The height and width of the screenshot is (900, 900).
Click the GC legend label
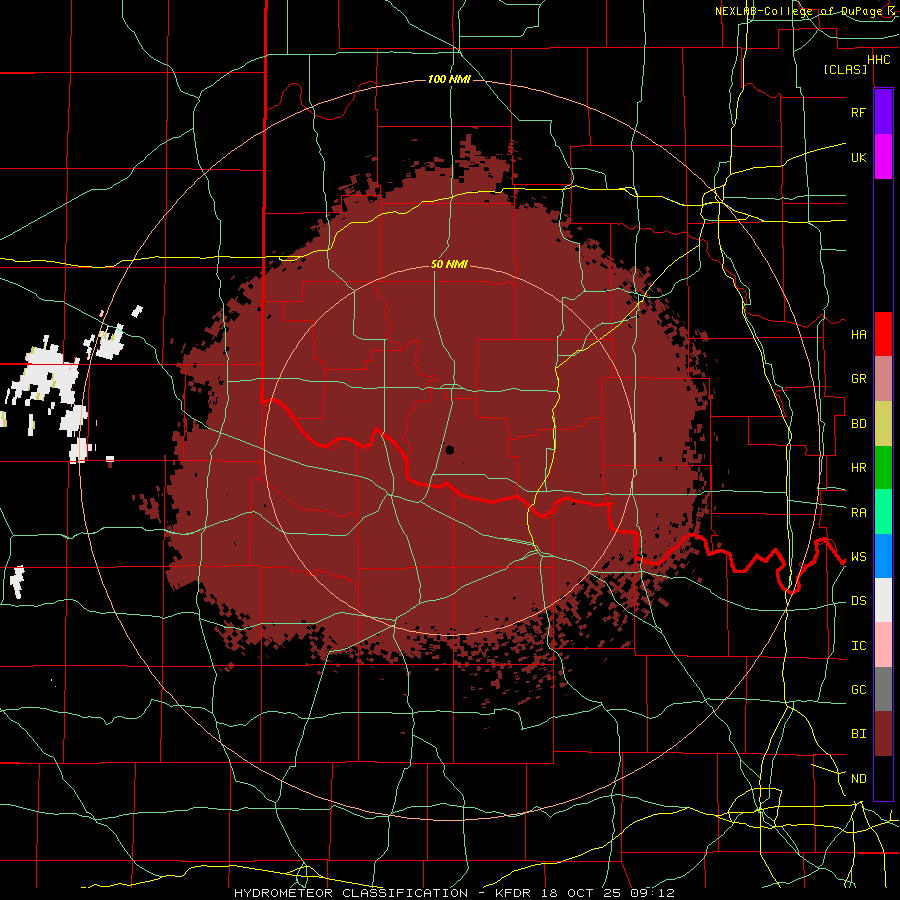click(x=858, y=690)
